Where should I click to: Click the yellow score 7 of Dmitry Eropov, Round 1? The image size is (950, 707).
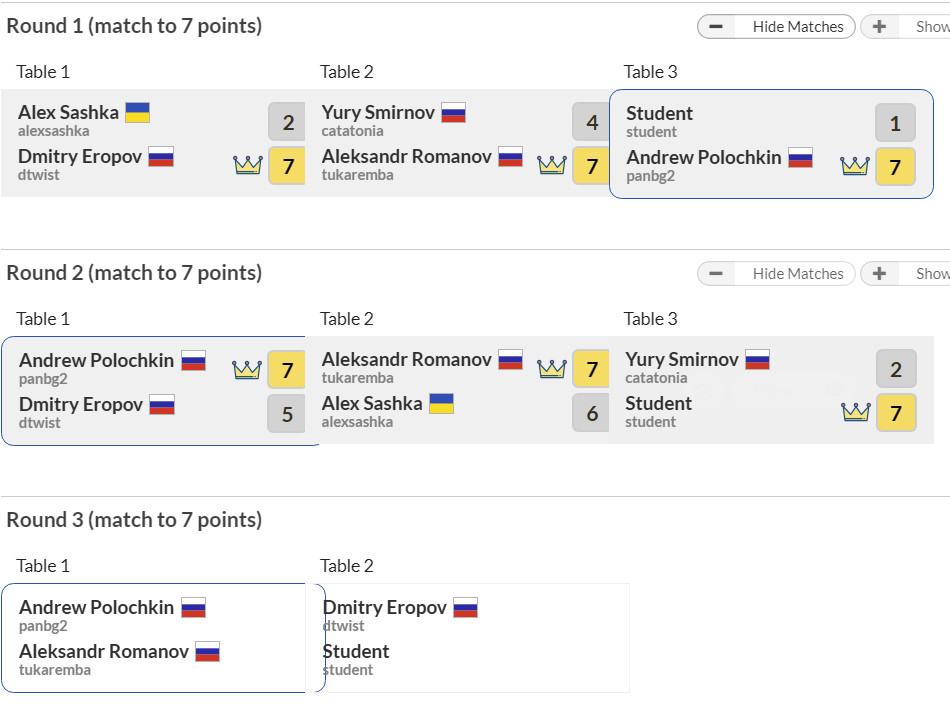point(287,166)
